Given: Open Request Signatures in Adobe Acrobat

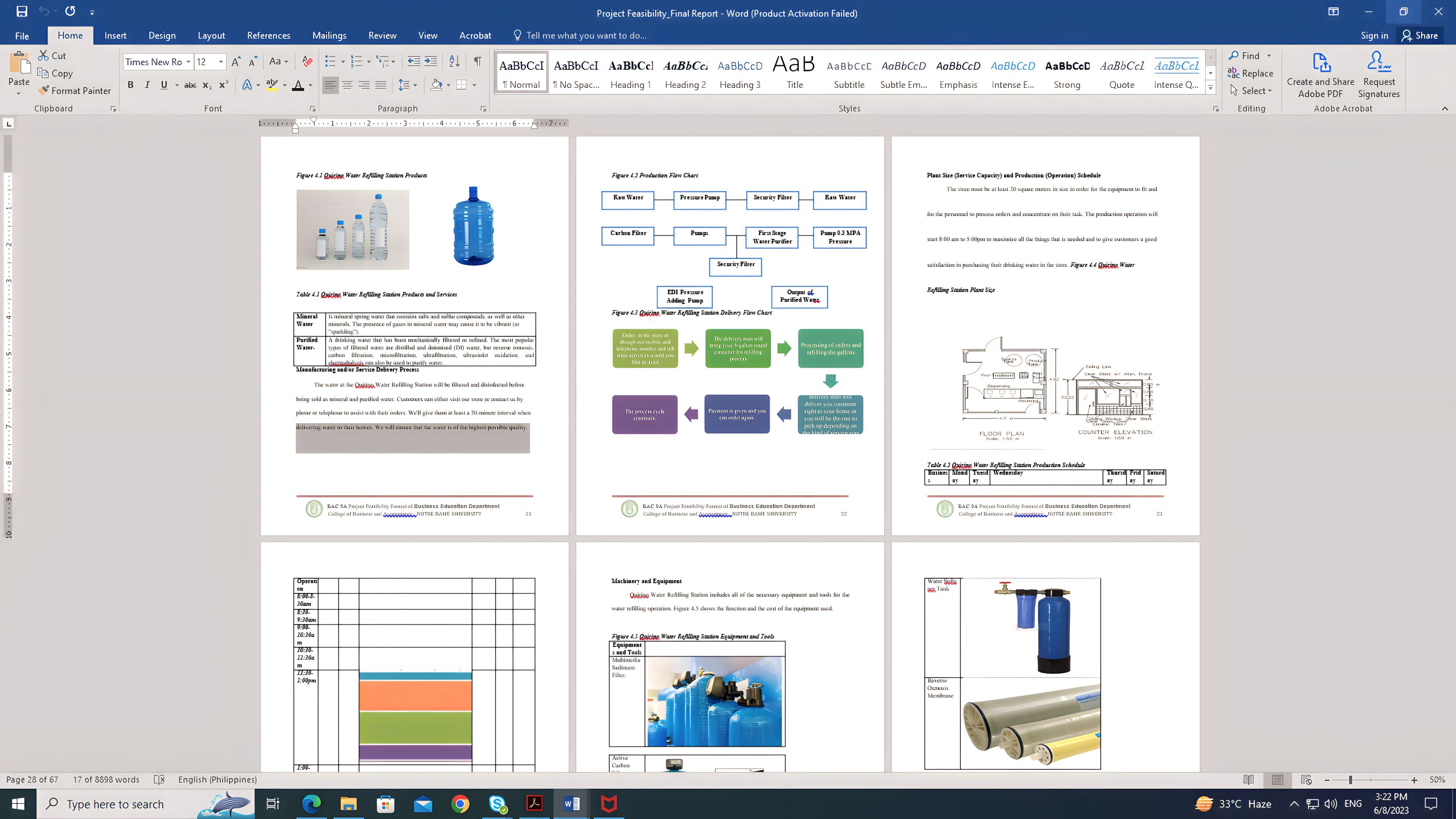Looking at the screenshot, I should (x=1379, y=75).
